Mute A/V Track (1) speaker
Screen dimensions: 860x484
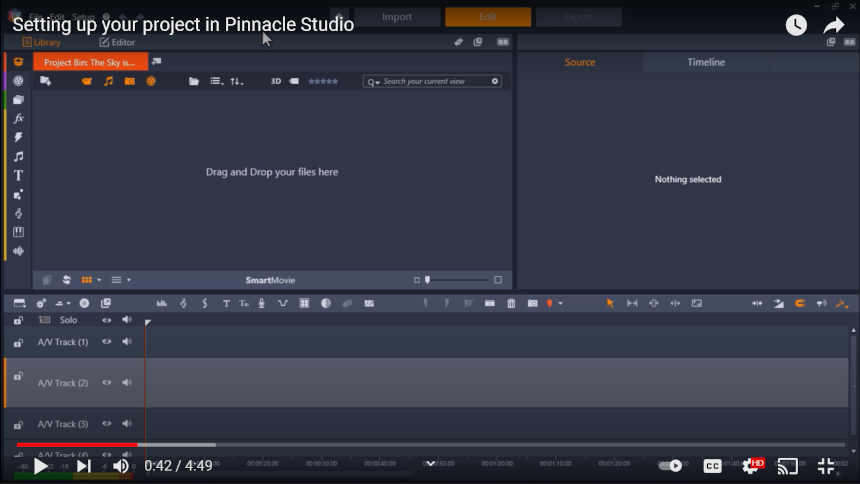pyautogui.click(x=127, y=342)
